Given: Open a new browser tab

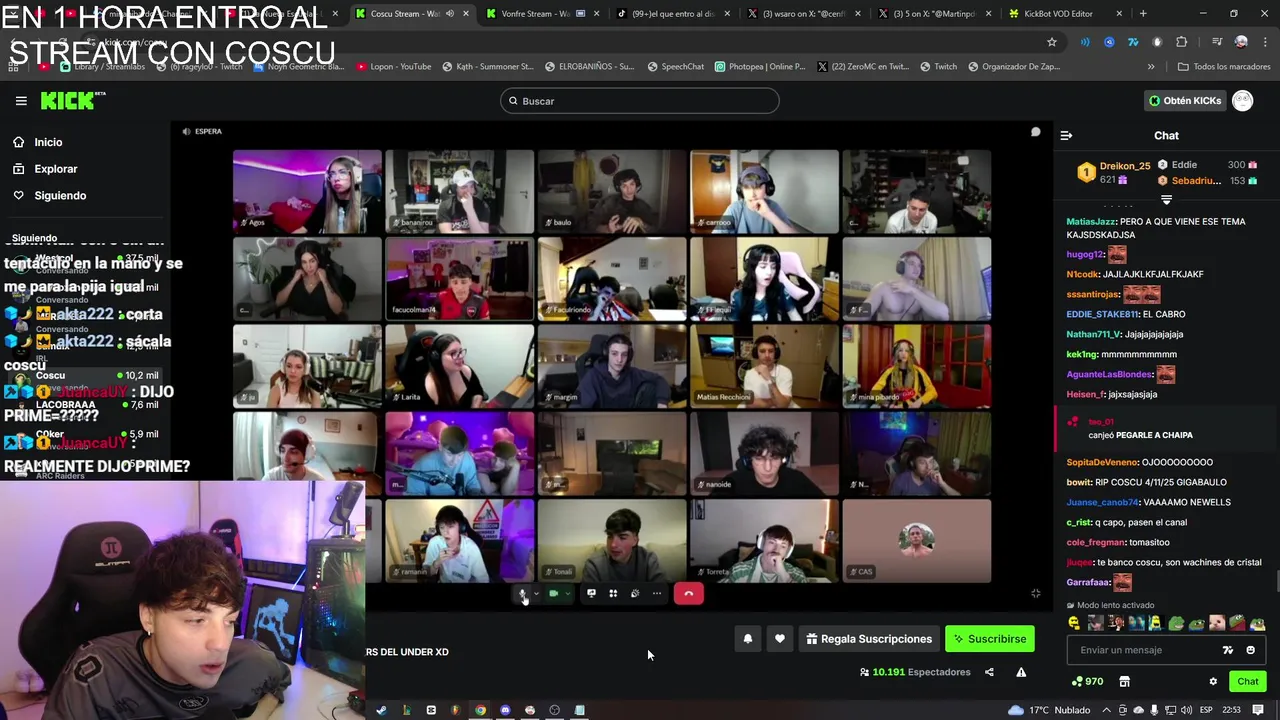Looking at the screenshot, I should click(1143, 14).
